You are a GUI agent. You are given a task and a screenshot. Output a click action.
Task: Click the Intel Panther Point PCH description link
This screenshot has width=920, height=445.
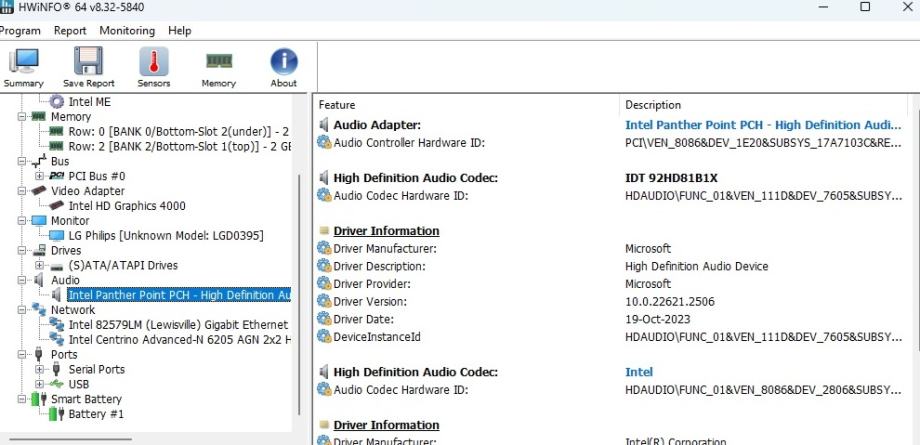756,125
